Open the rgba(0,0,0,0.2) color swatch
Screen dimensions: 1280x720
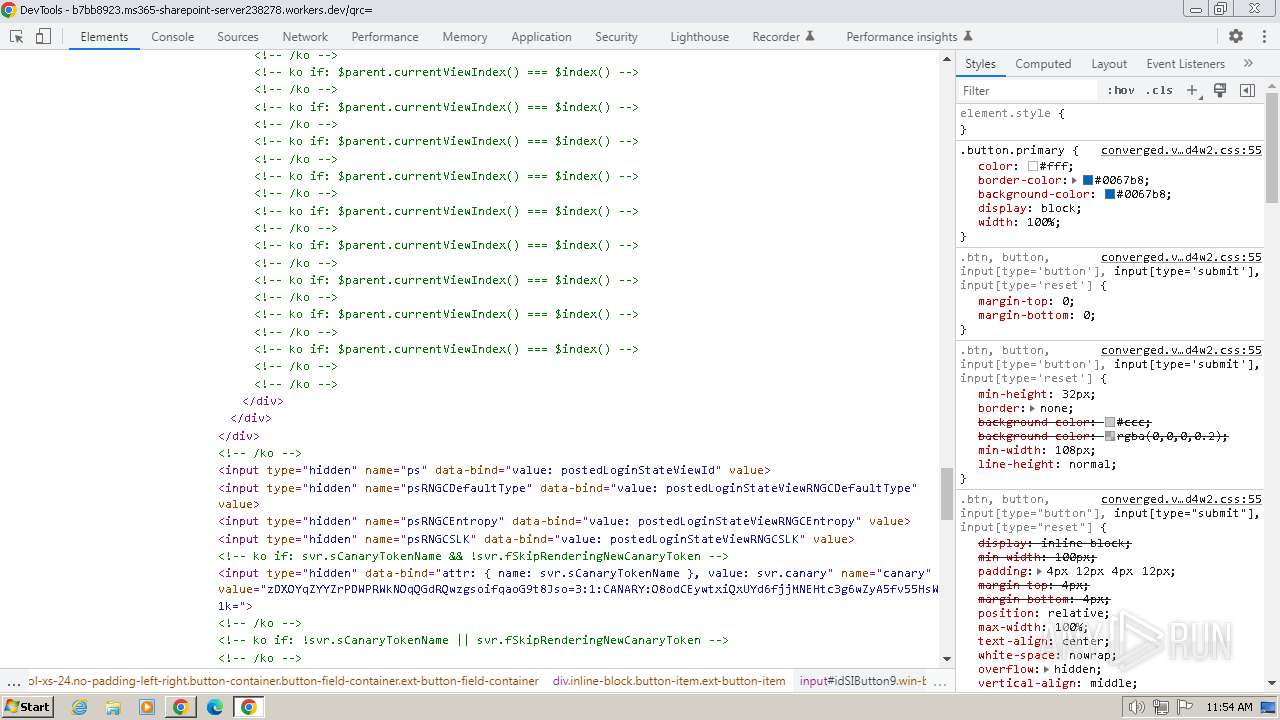[x=1110, y=436]
